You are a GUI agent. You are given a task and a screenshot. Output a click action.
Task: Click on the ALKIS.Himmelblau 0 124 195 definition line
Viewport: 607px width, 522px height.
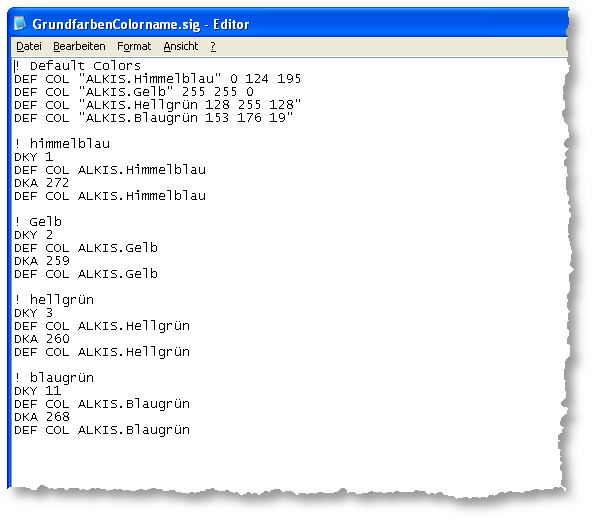point(158,79)
